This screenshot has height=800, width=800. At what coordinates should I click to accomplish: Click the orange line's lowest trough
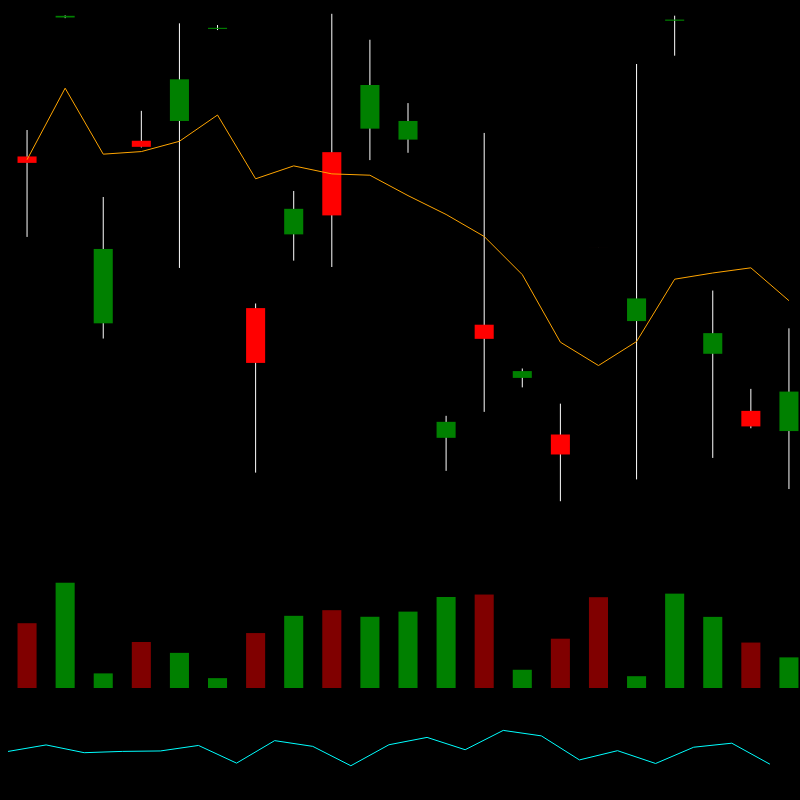pos(598,365)
